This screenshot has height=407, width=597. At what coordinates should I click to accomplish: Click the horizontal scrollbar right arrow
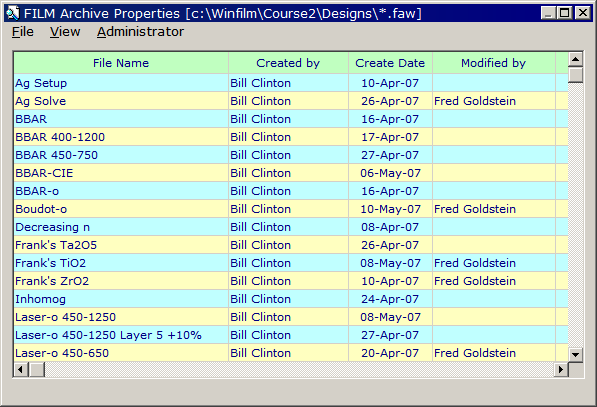(x=561, y=369)
